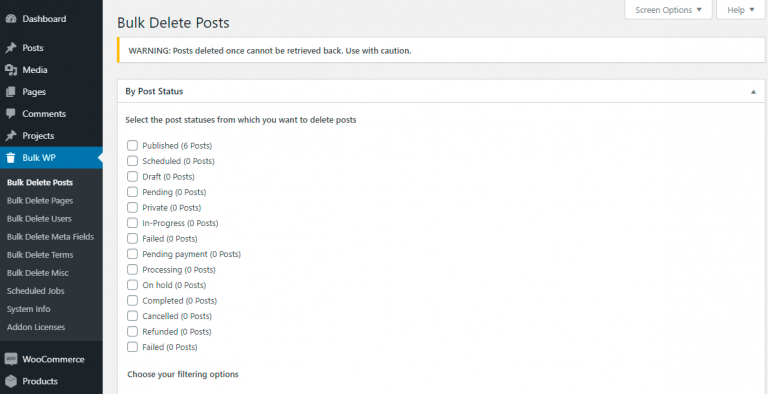Check the Published (6 Posts) checkbox
768x394 pixels.
point(132,146)
